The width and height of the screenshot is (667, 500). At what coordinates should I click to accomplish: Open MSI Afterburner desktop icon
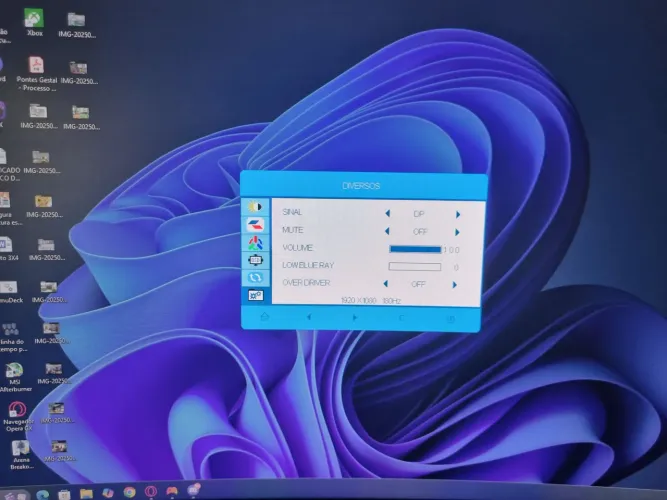coord(15,377)
